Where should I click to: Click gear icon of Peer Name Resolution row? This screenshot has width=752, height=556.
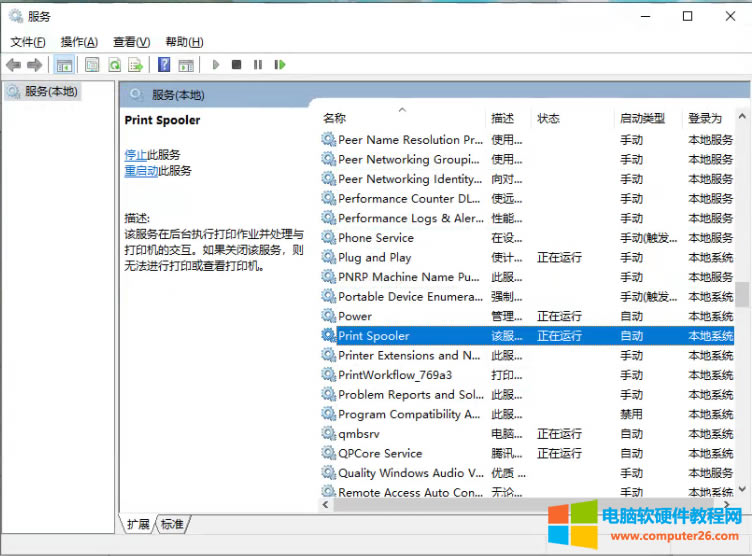point(329,140)
